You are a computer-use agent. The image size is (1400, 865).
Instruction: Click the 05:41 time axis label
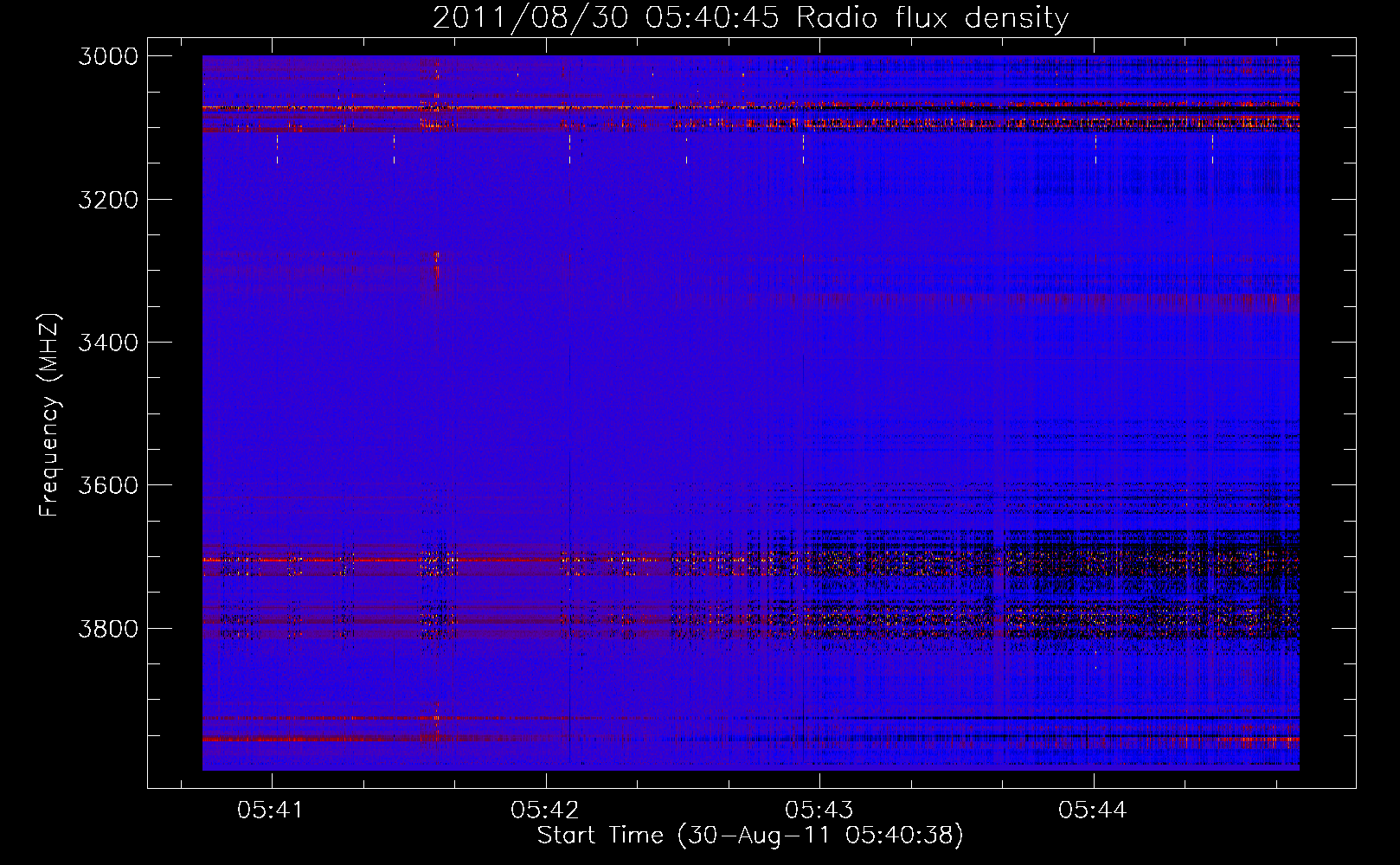(271, 810)
